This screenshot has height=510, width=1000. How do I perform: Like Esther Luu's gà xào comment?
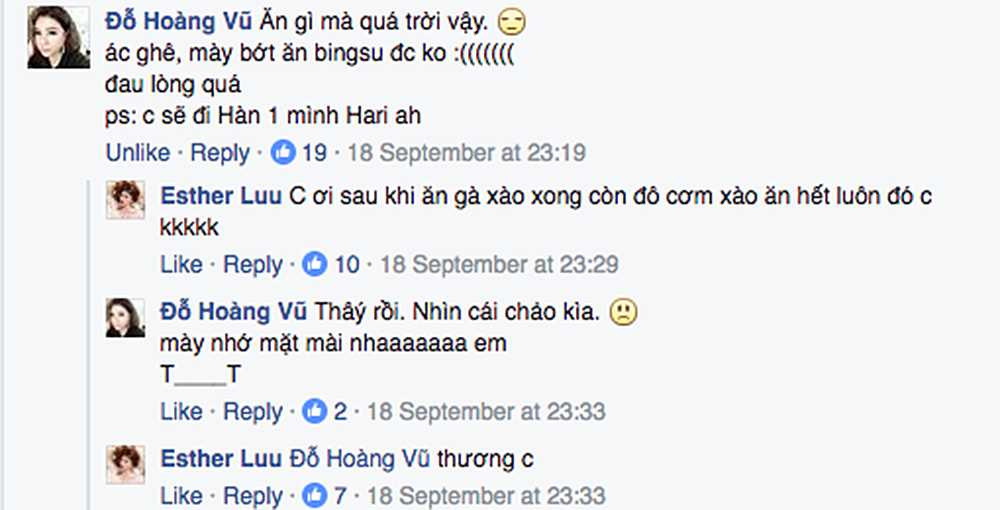click(x=181, y=265)
